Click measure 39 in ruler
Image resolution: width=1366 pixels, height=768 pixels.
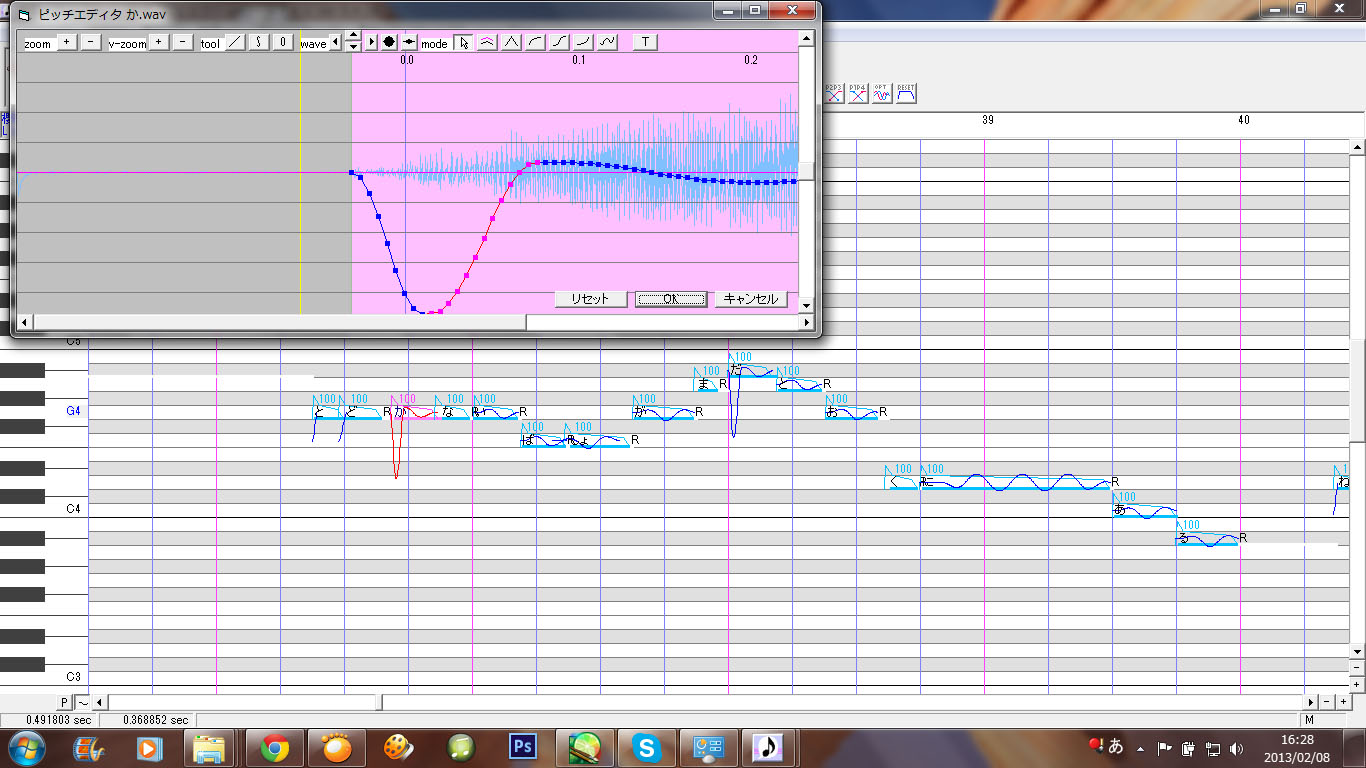[988, 120]
